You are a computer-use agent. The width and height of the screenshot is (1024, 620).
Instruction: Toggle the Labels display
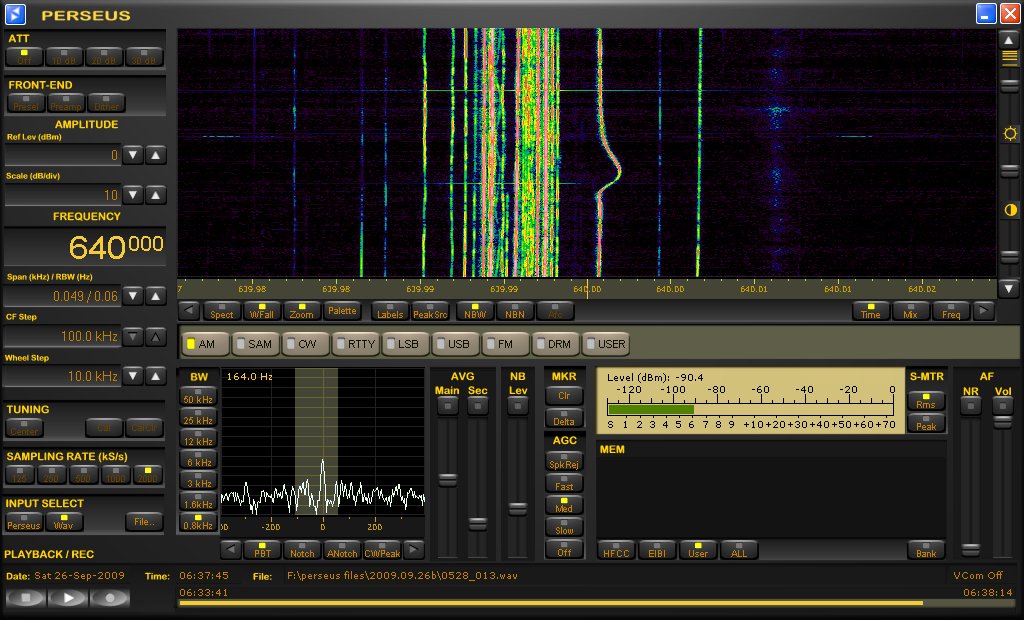390,311
